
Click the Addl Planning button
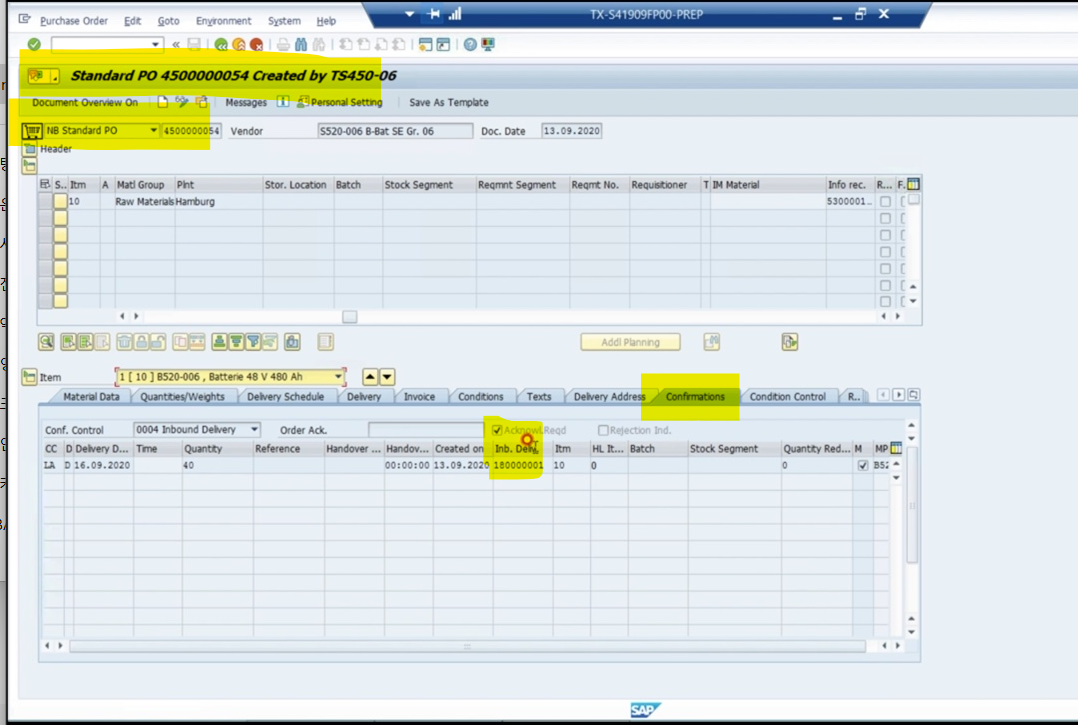[x=630, y=342]
